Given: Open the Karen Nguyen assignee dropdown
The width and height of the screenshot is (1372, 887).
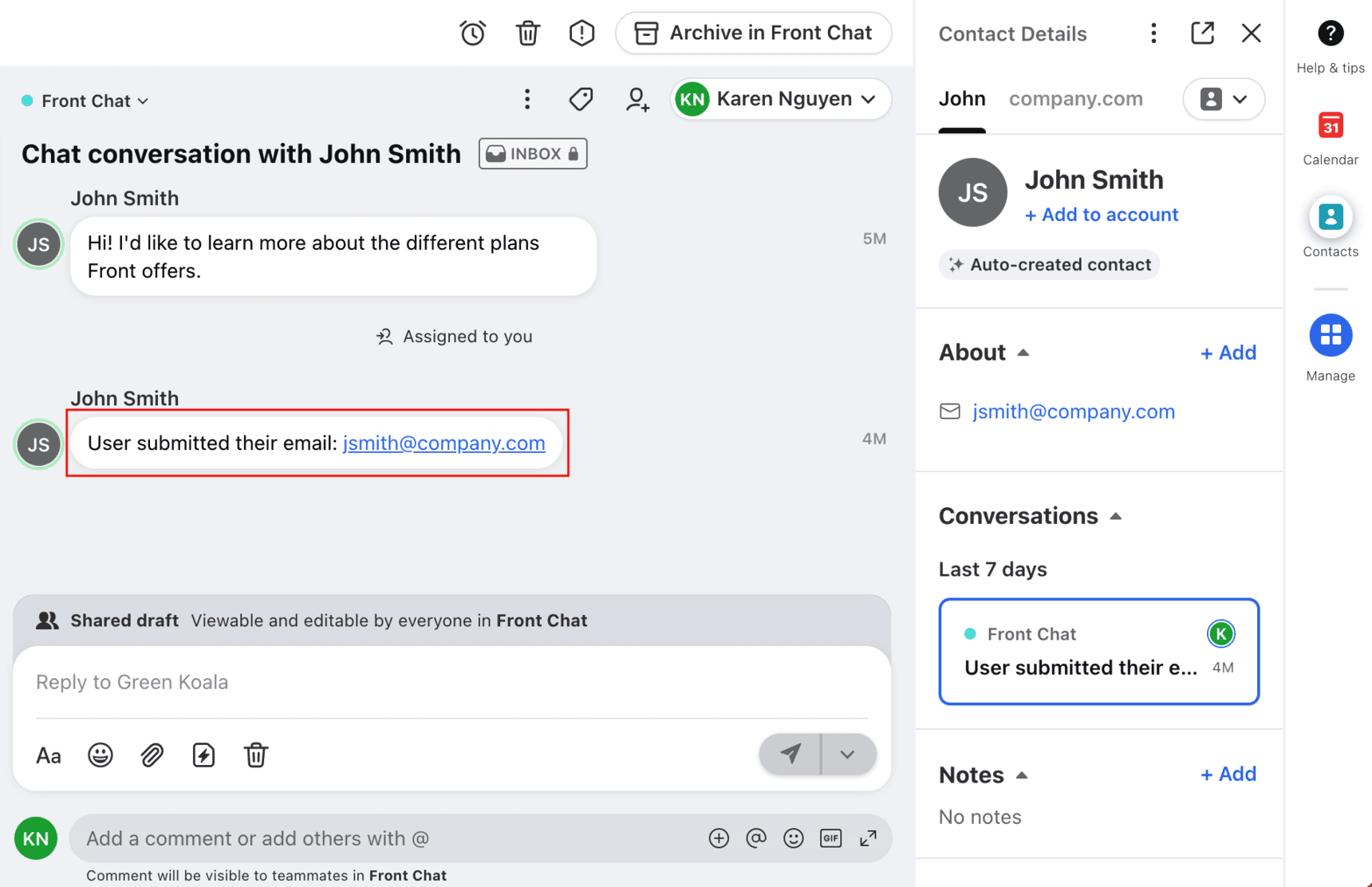Looking at the screenshot, I should (780, 99).
